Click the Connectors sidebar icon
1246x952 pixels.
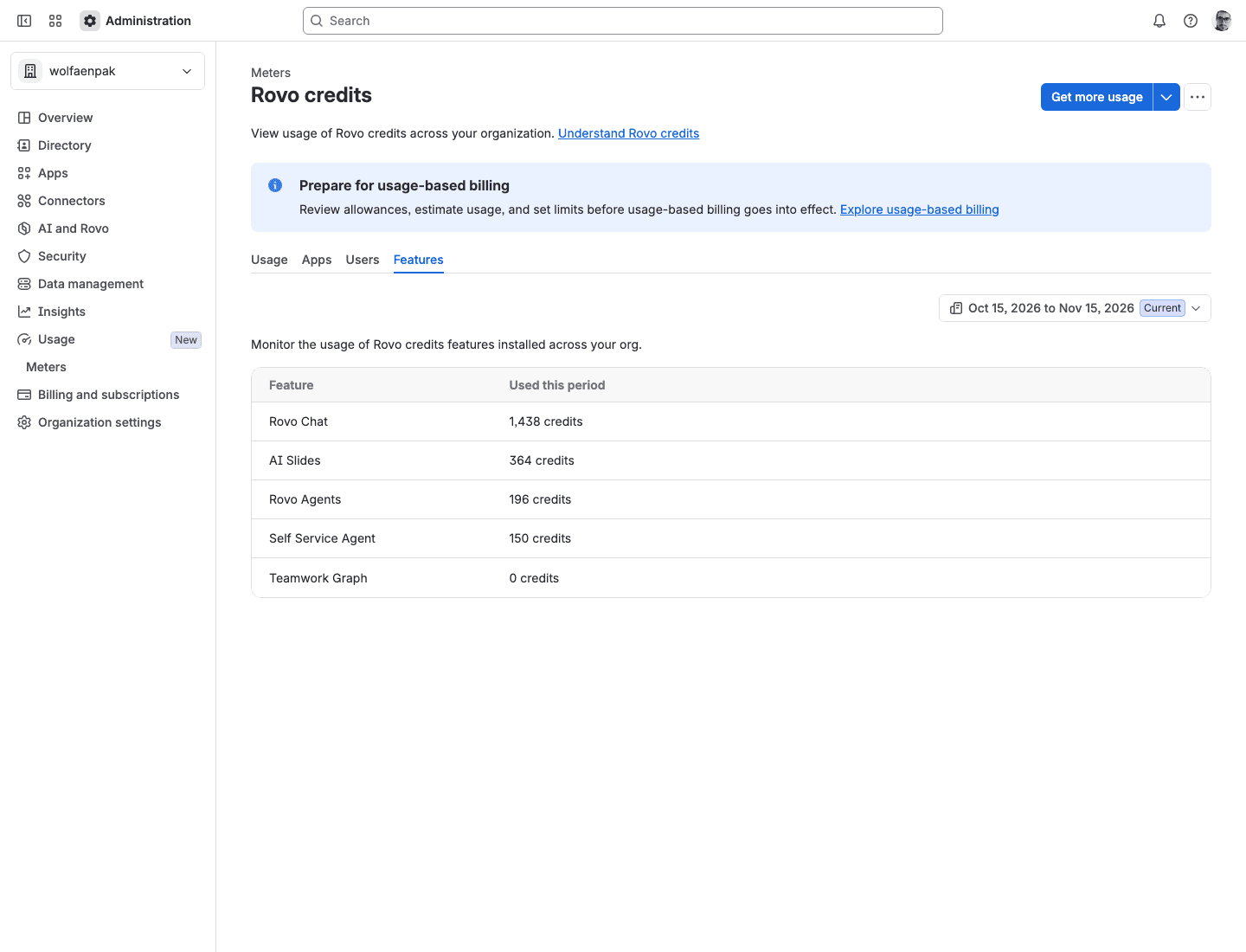24,201
